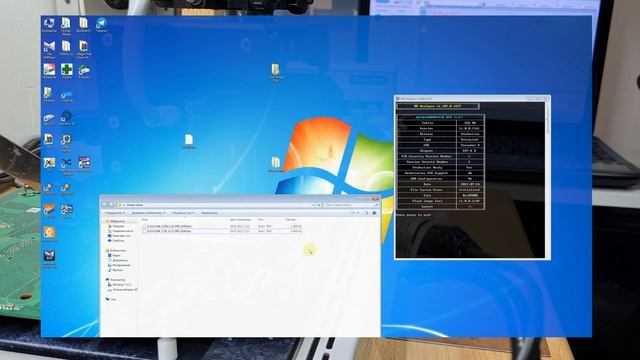Expand Библиотеки in Explorer sidebar

pyautogui.click(x=116, y=251)
